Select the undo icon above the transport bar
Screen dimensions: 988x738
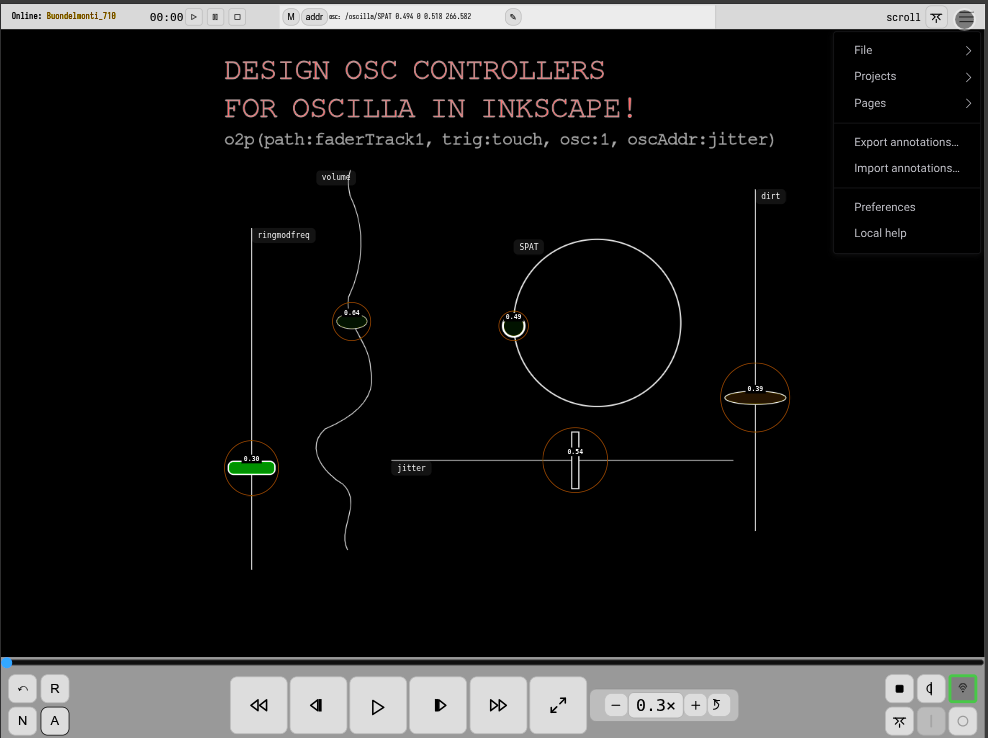21,688
